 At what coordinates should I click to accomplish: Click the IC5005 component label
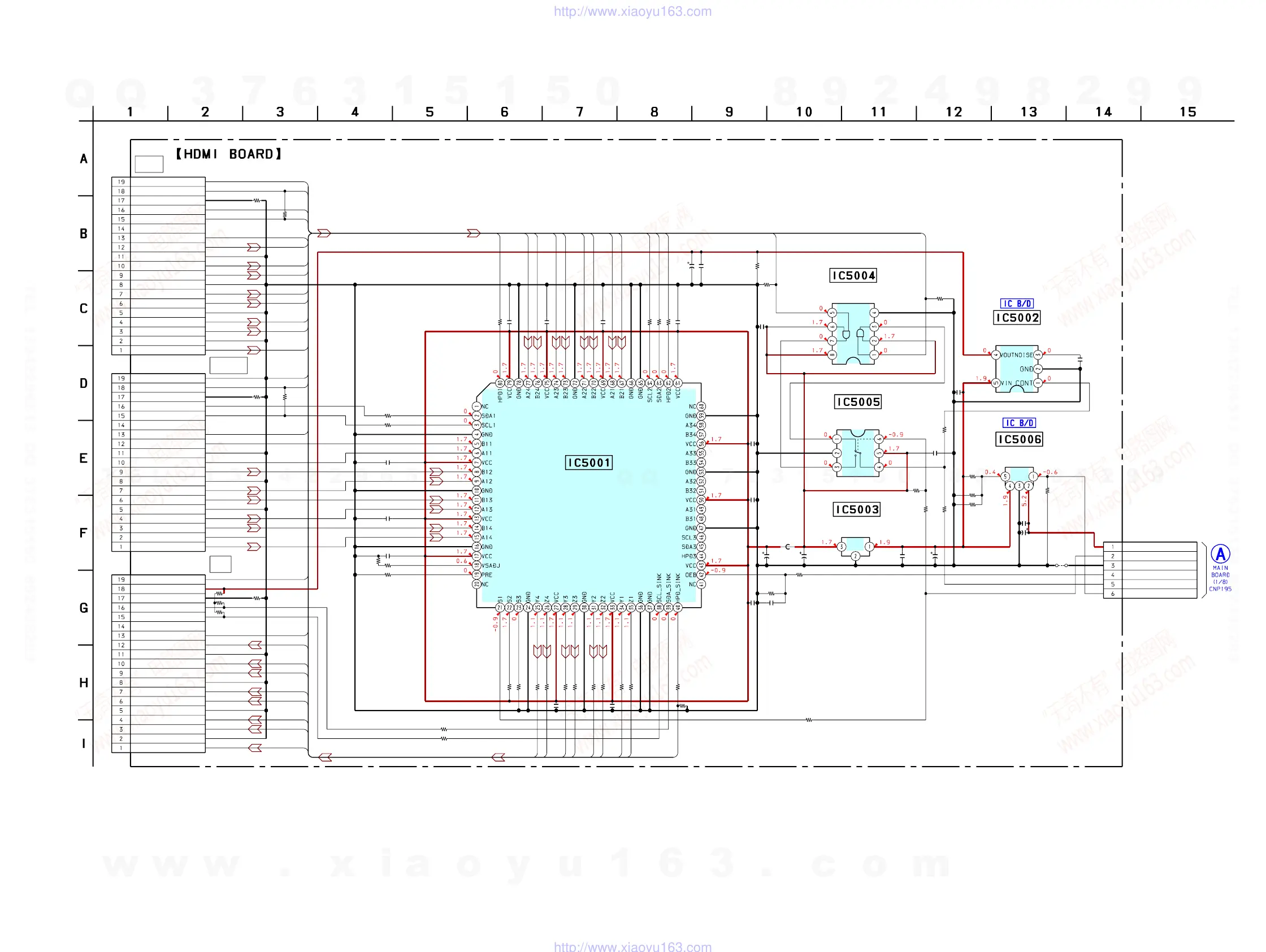coord(857,402)
